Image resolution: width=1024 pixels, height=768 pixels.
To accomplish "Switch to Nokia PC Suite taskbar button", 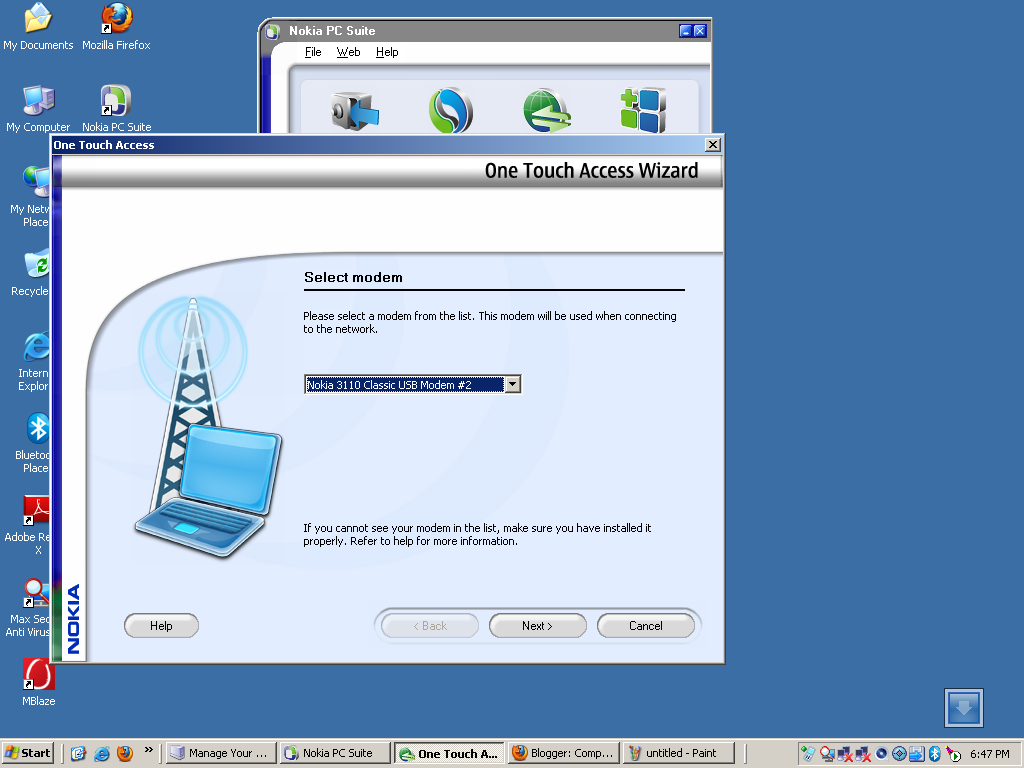I will (335, 753).
